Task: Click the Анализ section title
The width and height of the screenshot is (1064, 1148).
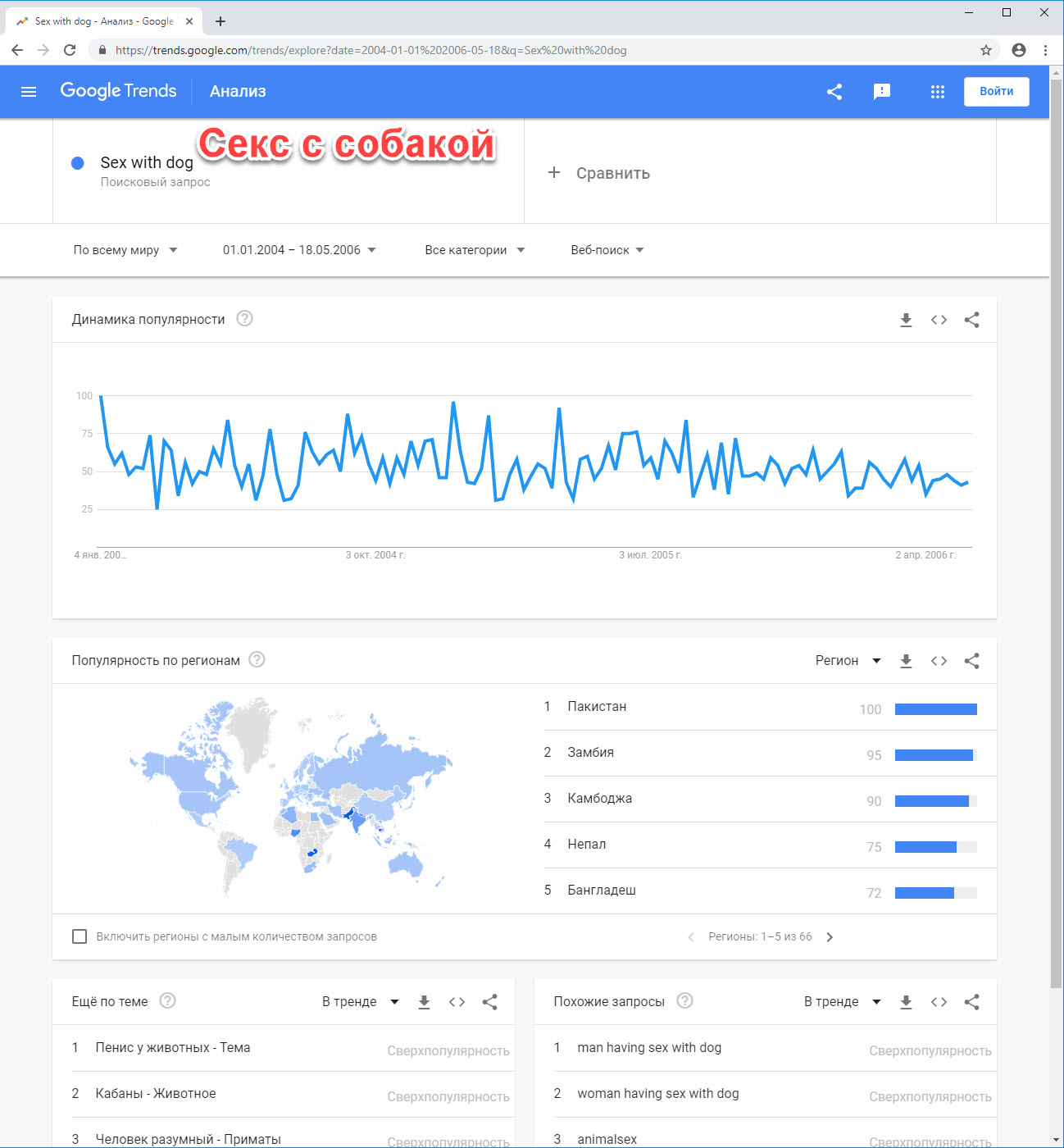Action: click(238, 92)
